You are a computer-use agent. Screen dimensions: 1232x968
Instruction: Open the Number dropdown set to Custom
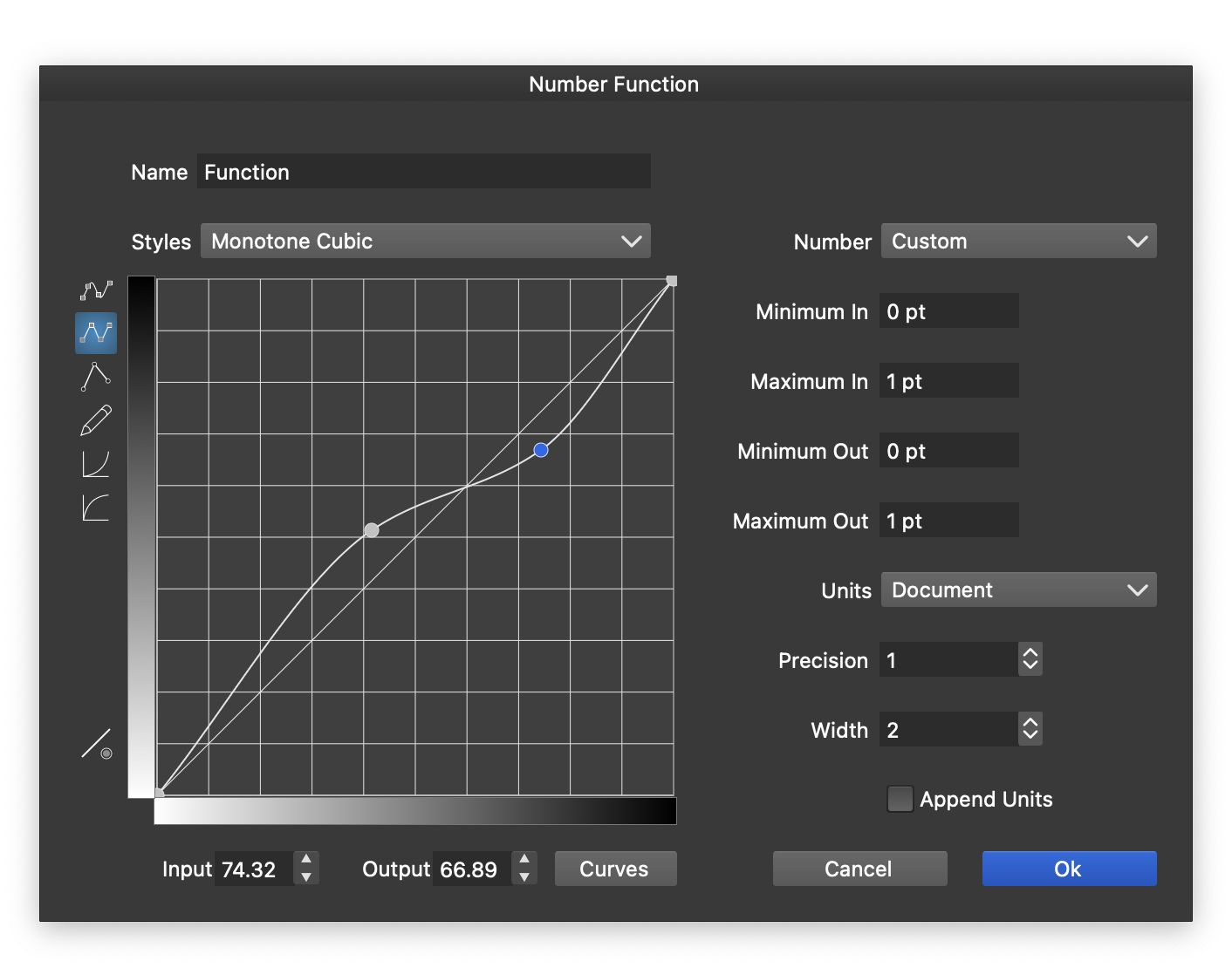[1018, 242]
